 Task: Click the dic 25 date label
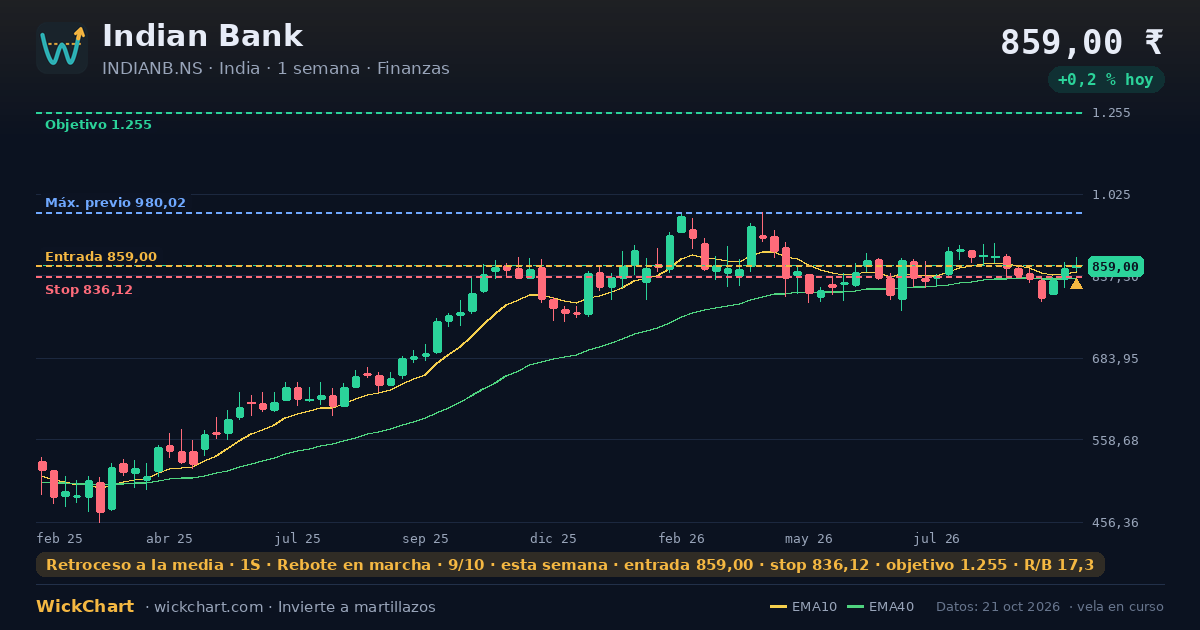(x=554, y=538)
